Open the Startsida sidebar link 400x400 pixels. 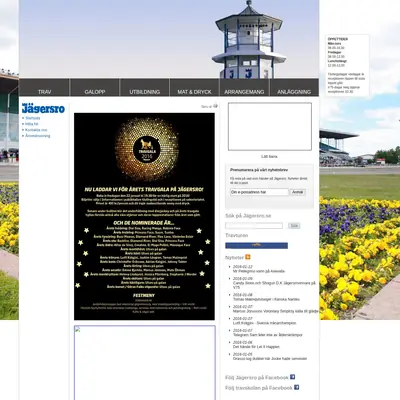coord(33,118)
